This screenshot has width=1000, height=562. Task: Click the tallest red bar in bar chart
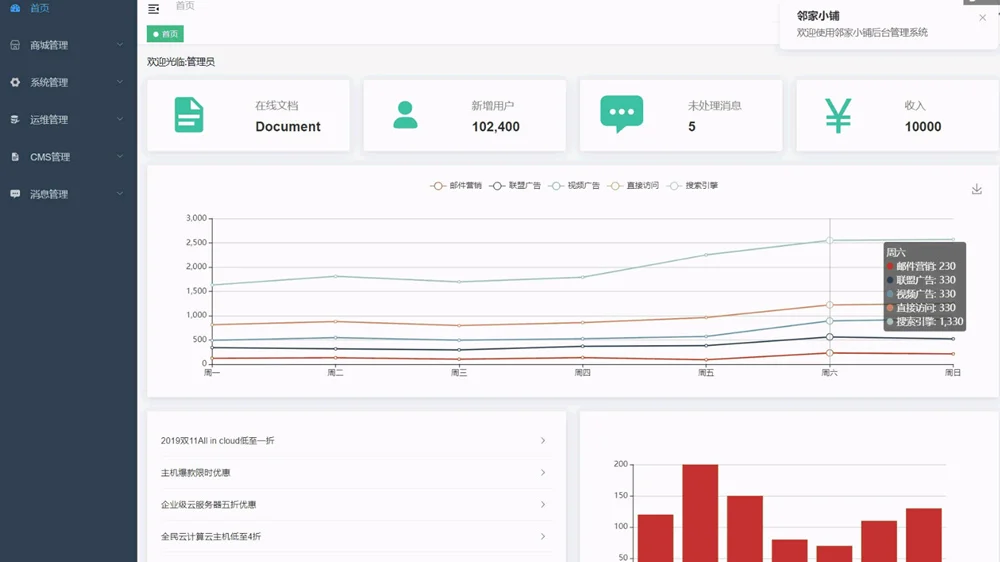pos(700,510)
